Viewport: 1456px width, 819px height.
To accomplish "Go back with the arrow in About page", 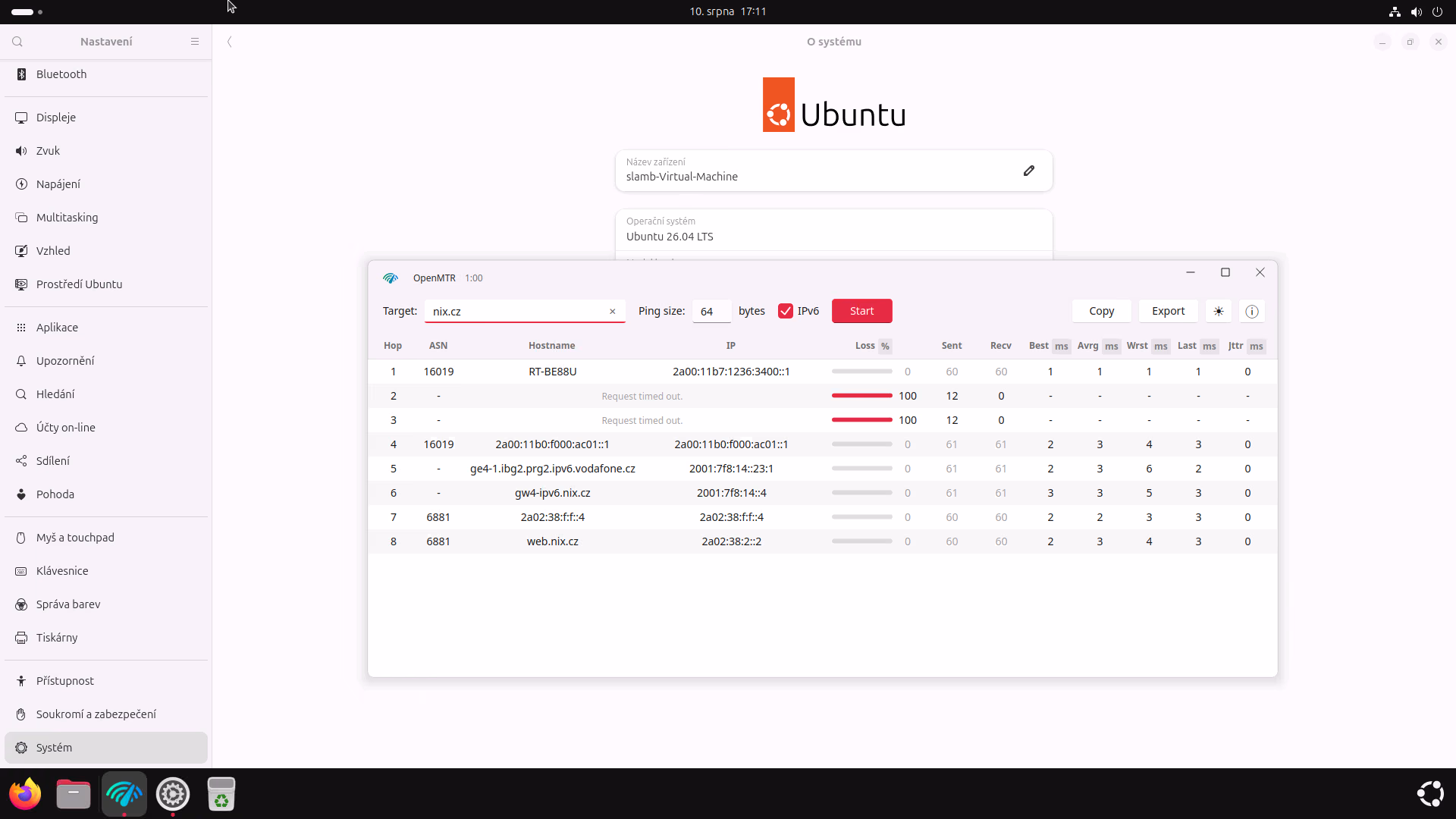I will (x=229, y=42).
